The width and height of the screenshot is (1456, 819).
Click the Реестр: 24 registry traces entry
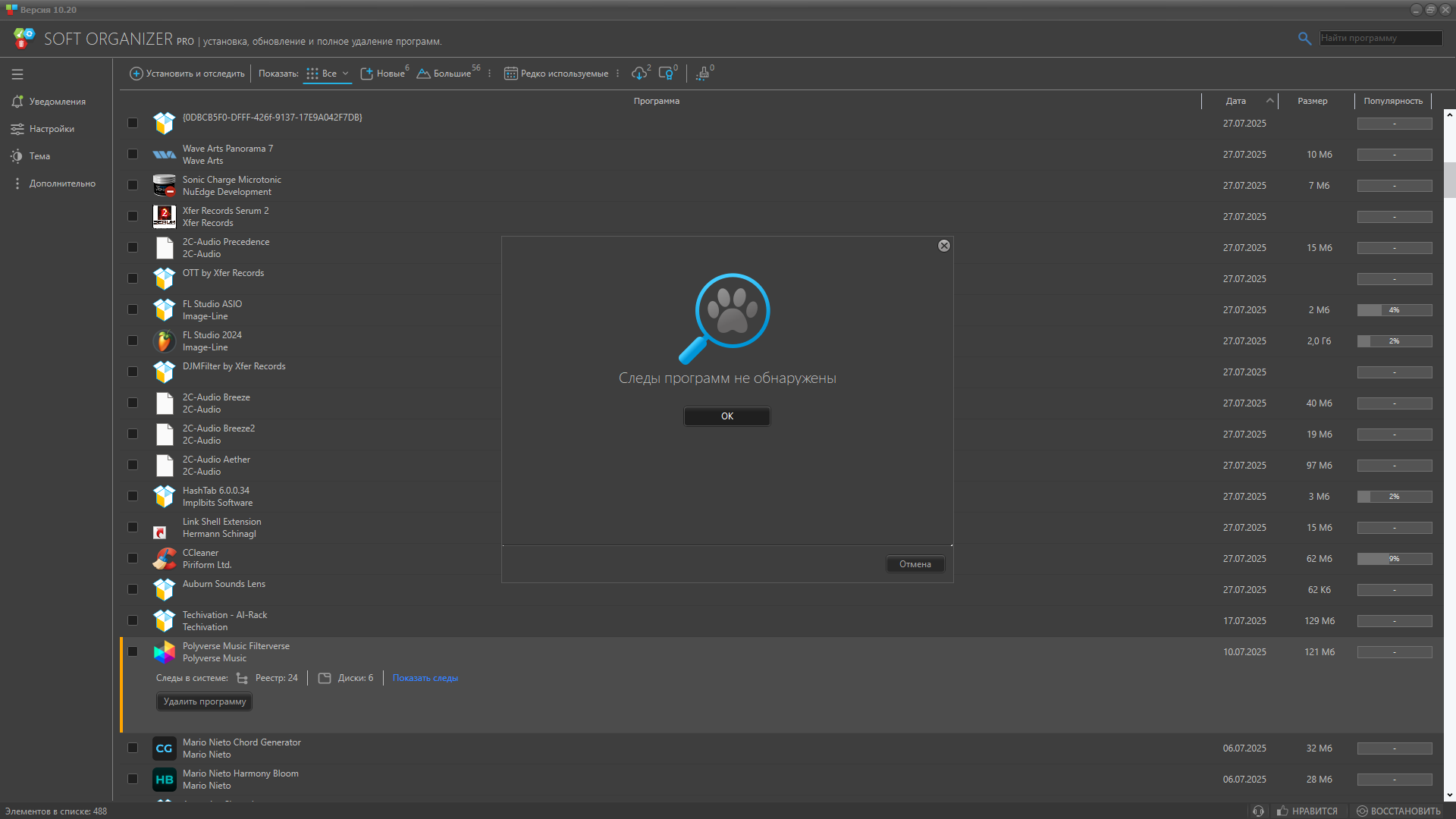click(267, 678)
